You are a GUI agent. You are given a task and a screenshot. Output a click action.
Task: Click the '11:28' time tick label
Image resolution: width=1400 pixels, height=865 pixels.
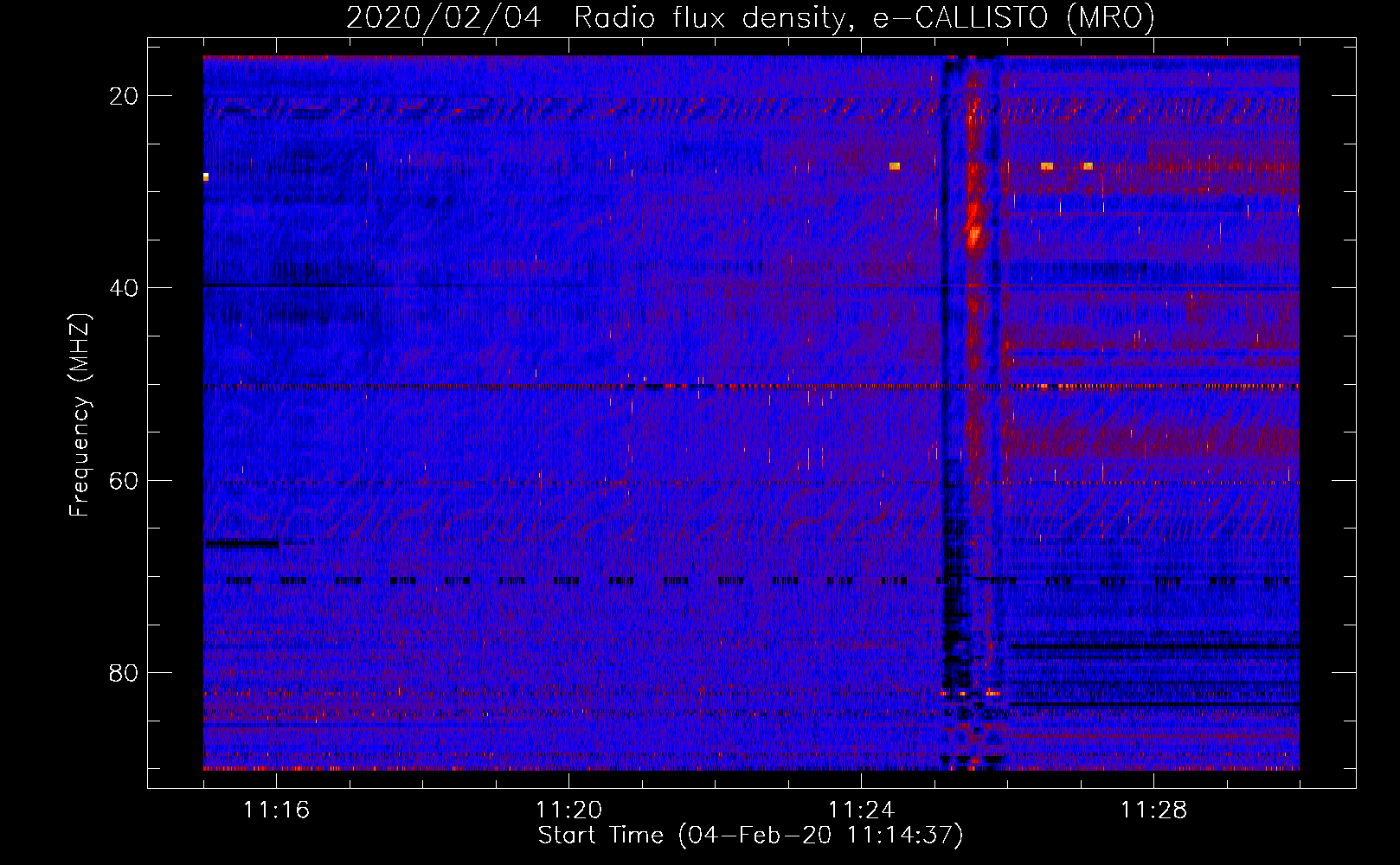click(1153, 811)
